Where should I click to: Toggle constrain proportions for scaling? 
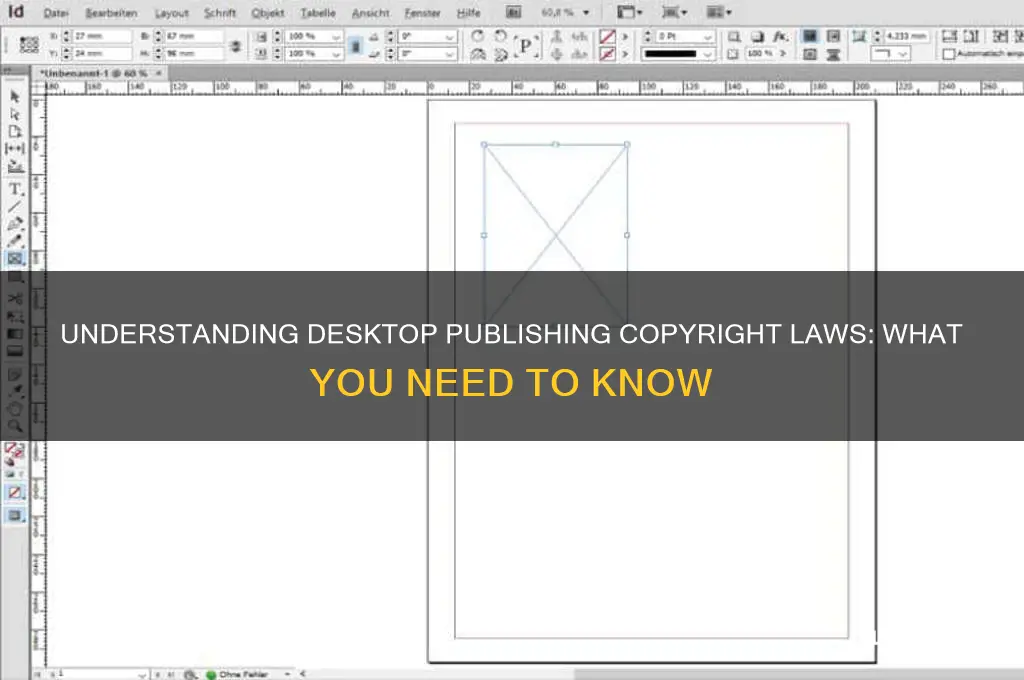click(x=355, y=46)
